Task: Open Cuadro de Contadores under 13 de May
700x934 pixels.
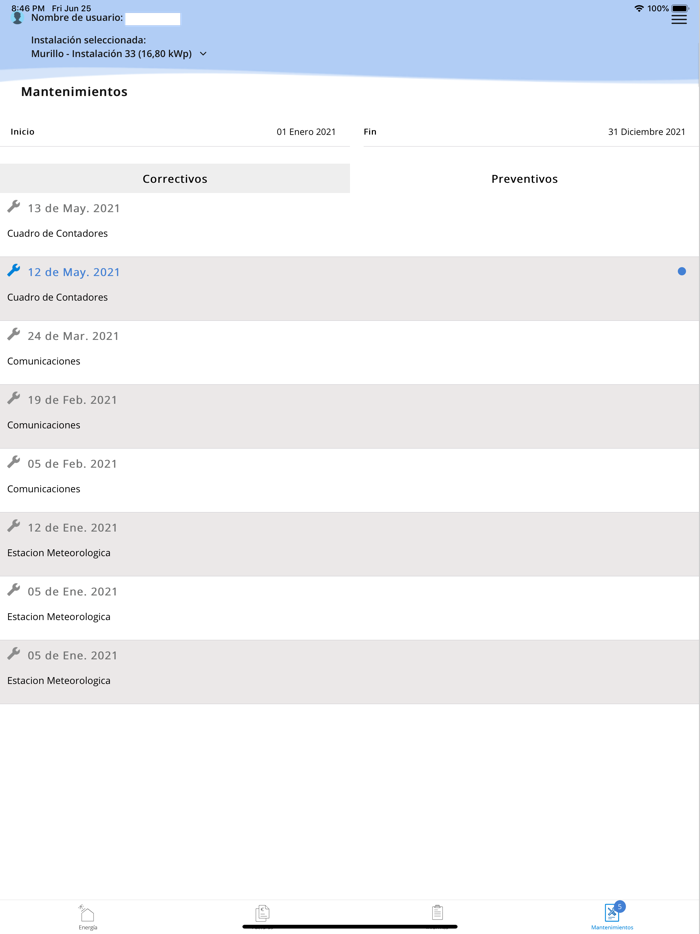Action: point(57,234)
